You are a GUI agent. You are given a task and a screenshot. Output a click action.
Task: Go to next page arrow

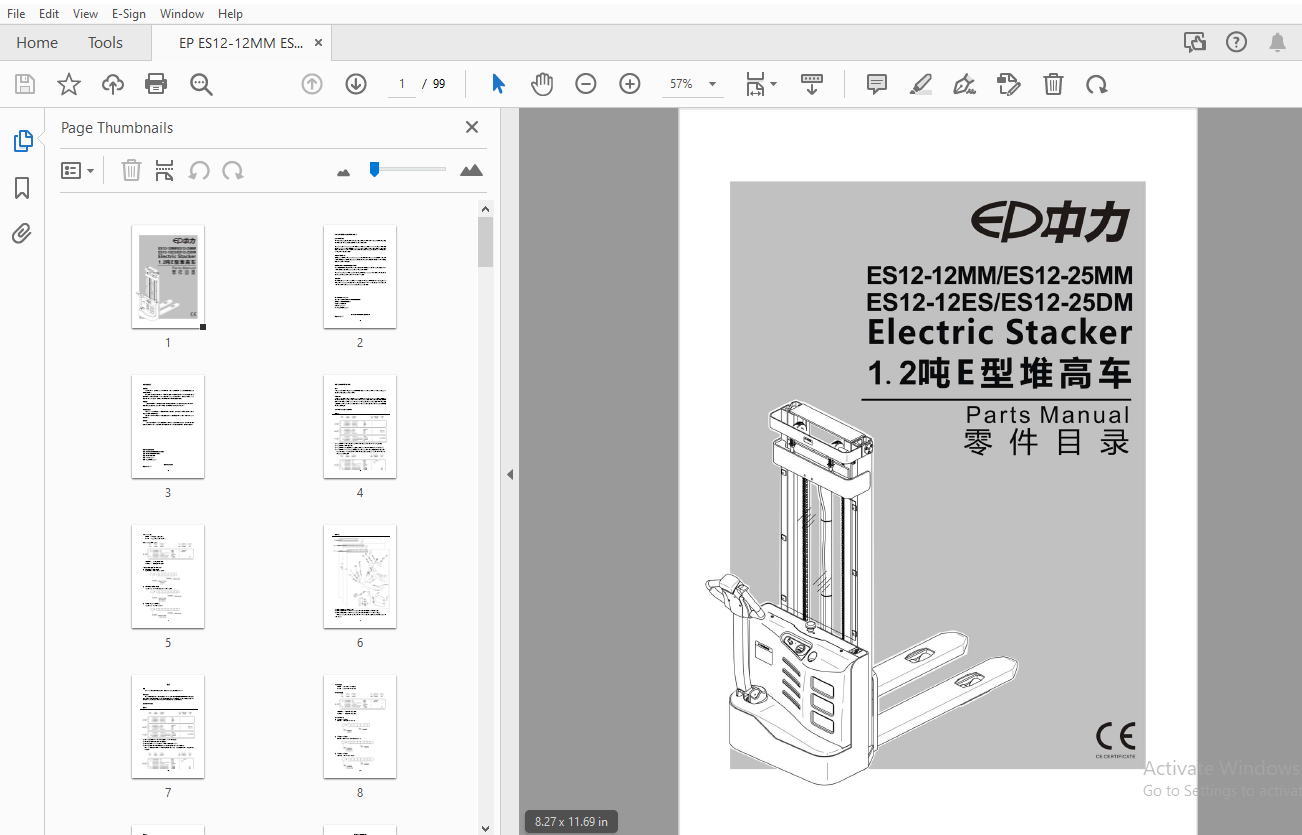click(x=356, y=84)
